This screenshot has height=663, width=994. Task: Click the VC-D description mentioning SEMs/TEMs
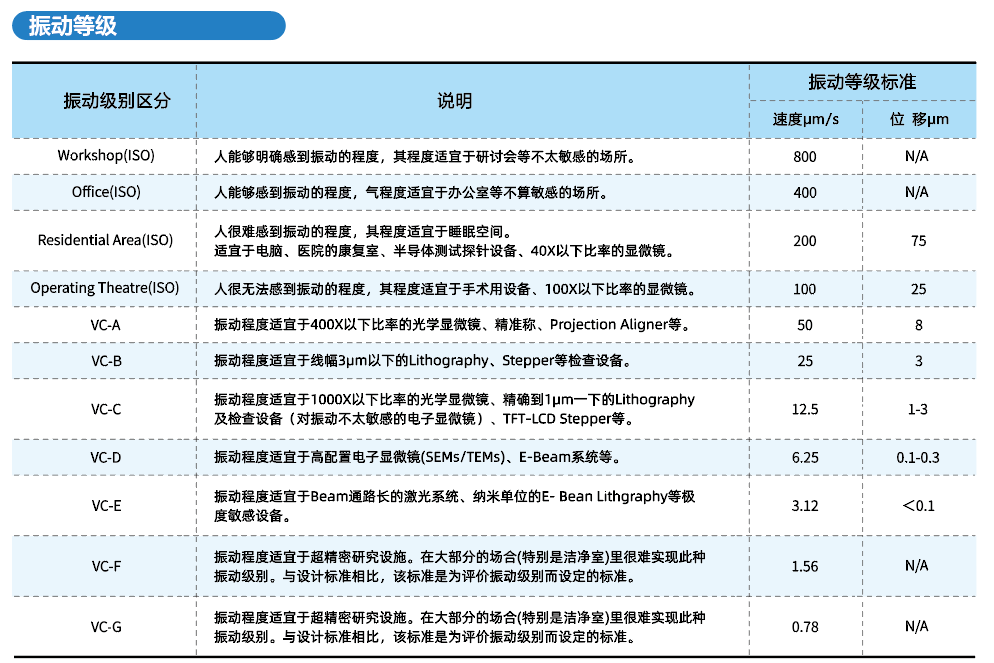(x=417, y=457)
